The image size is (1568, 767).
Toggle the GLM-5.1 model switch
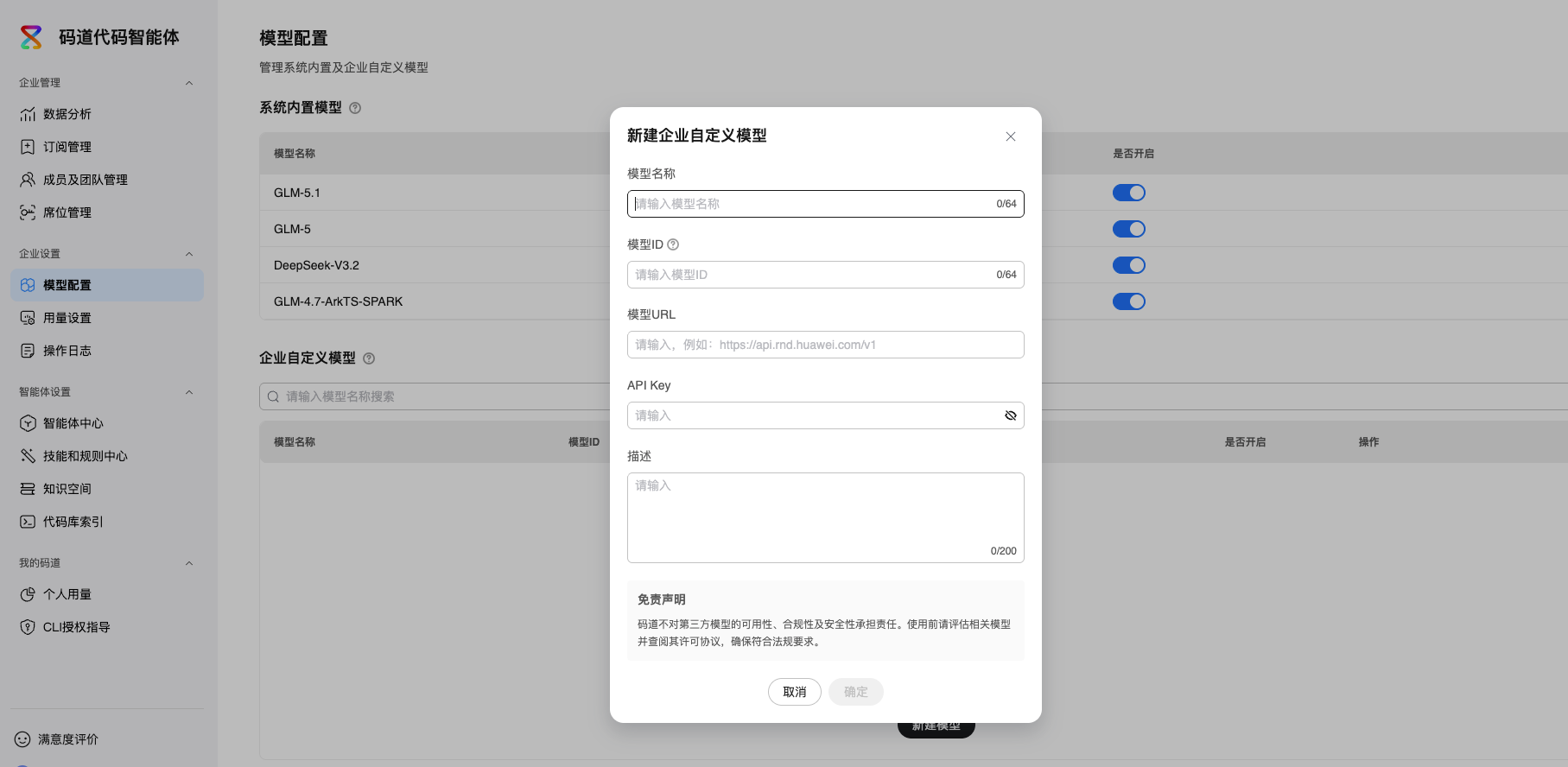pos(1129,193)
